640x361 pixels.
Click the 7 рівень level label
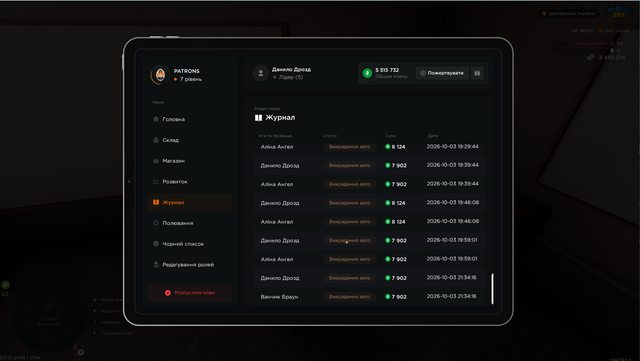point(191,79)
